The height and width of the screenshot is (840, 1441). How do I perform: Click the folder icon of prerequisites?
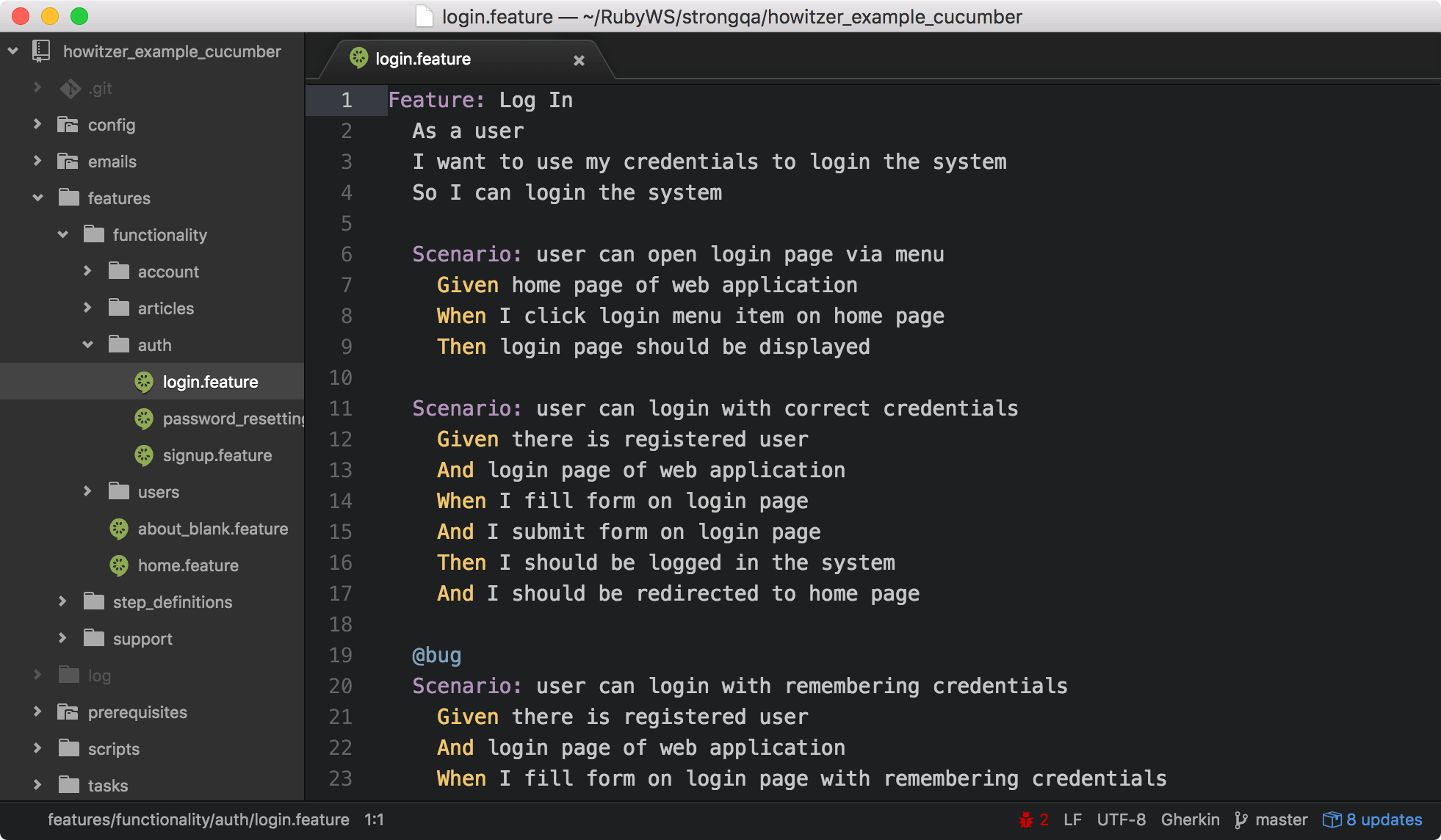(x=68, y=712)
